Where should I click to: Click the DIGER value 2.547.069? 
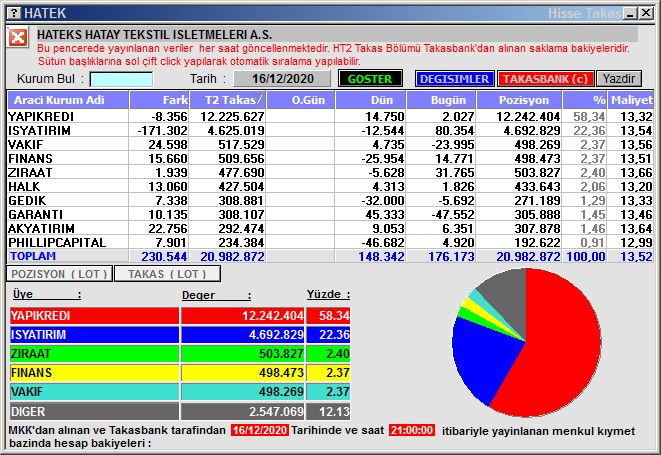pyautogui.click(x=276, y=412)
